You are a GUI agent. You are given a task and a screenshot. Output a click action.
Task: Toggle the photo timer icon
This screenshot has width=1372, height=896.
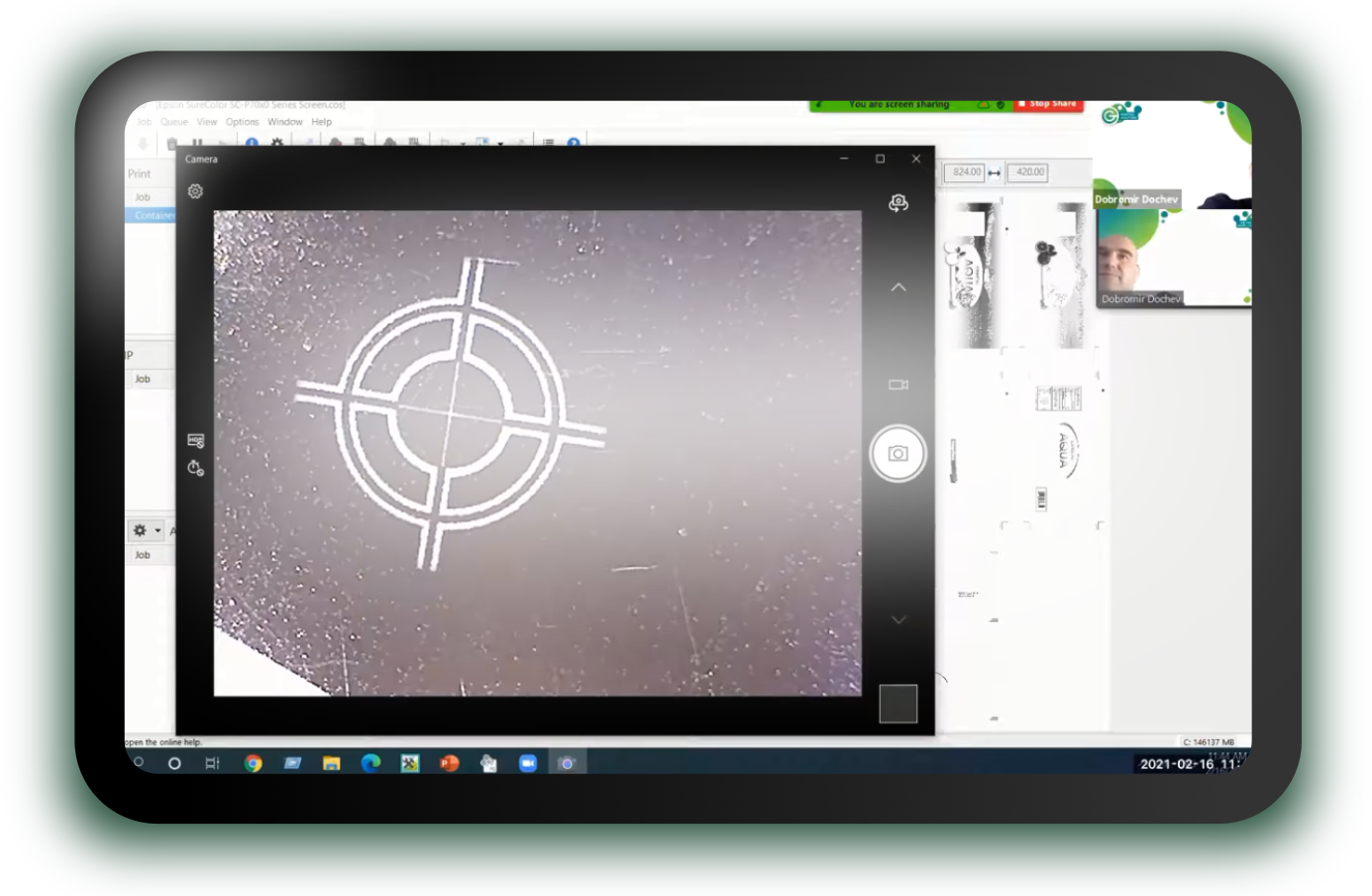pos(195,467)
